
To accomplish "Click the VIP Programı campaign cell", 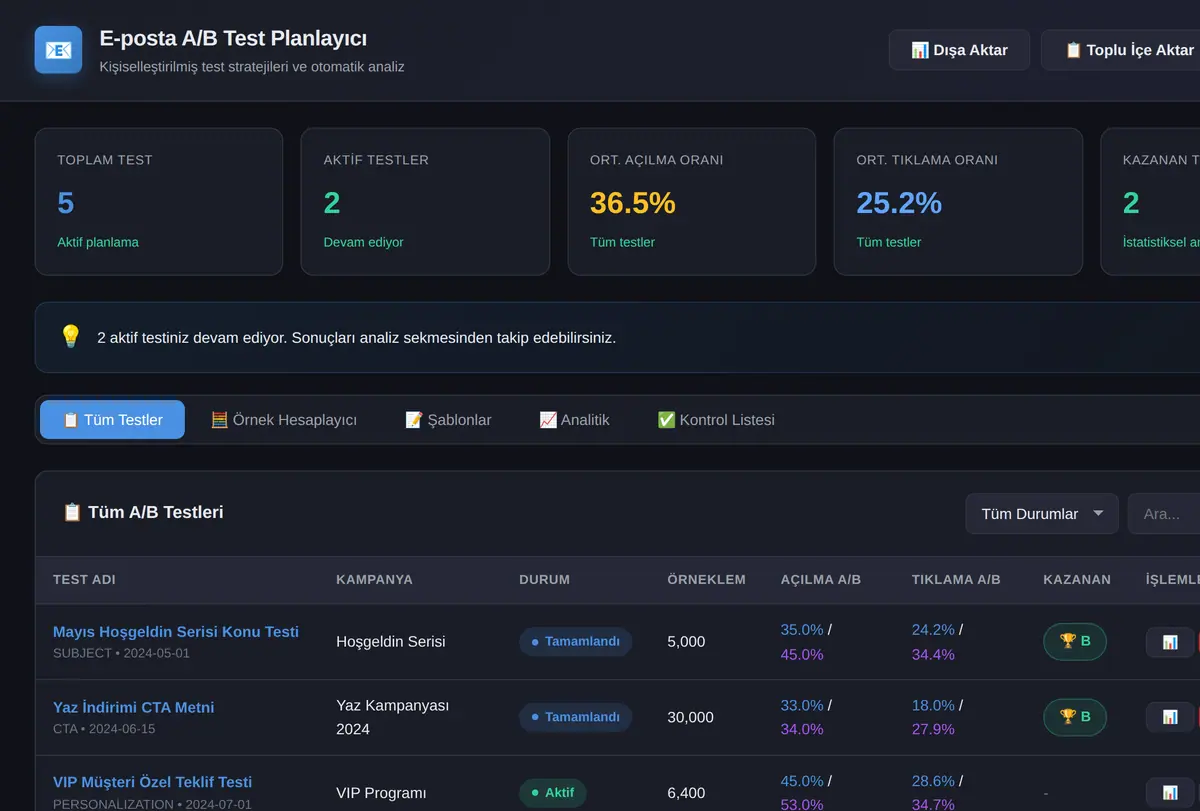I will 381,793.
